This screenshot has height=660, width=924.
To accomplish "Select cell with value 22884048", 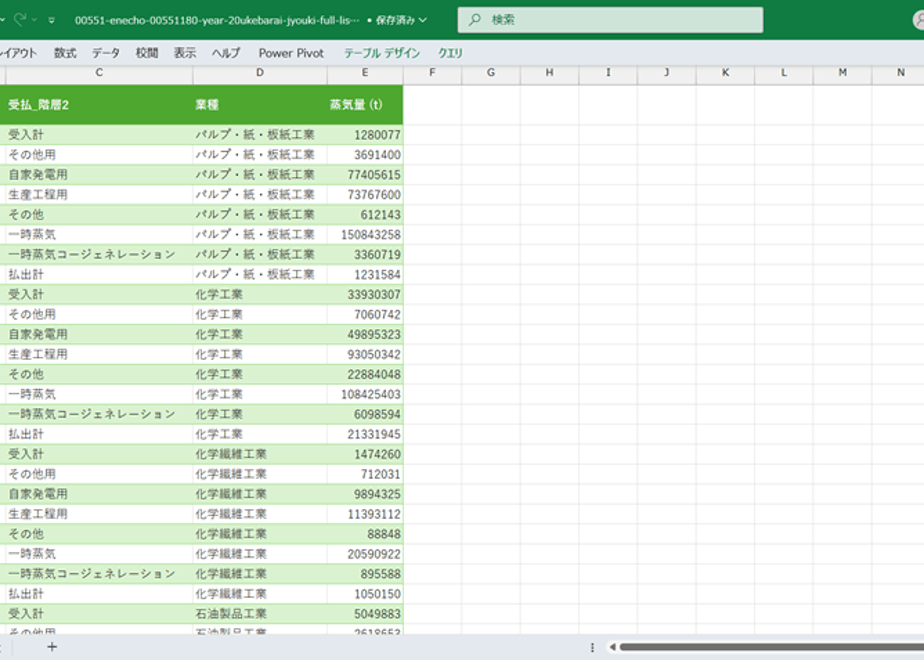I will click(365, 374).
